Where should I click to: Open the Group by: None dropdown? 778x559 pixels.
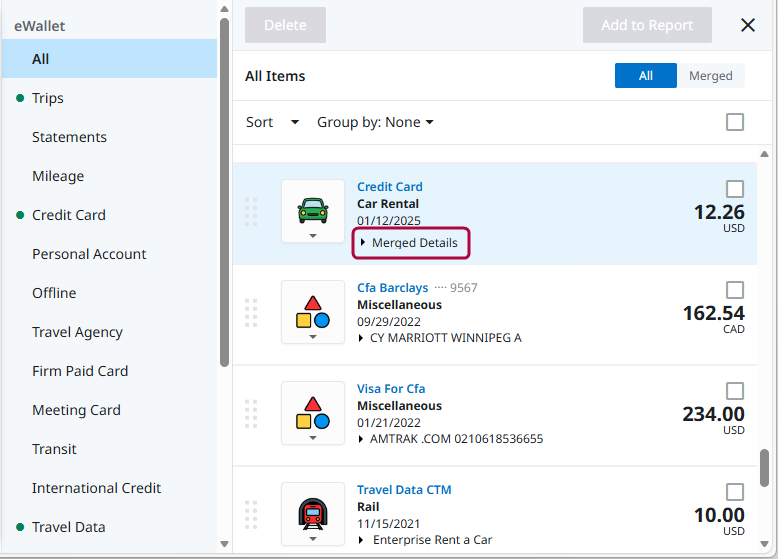click(375, 122)
